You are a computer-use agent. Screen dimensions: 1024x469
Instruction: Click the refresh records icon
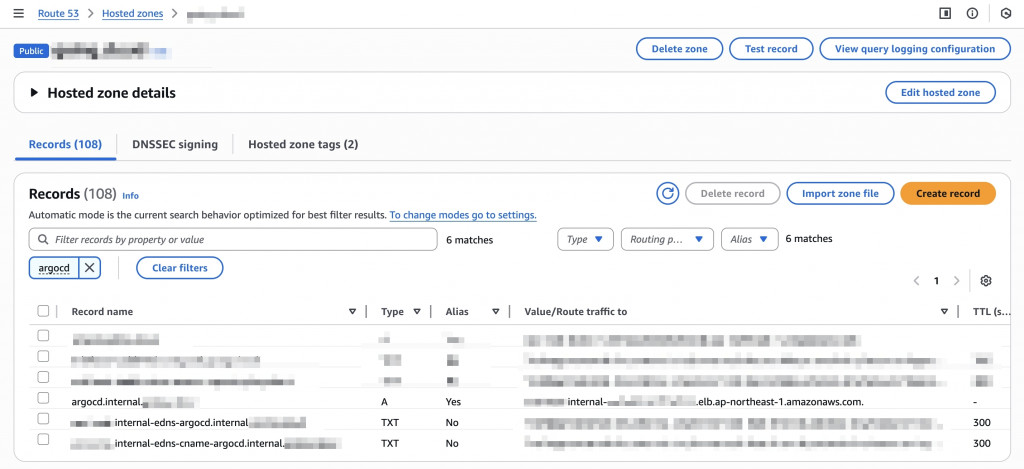coord(667,193)
